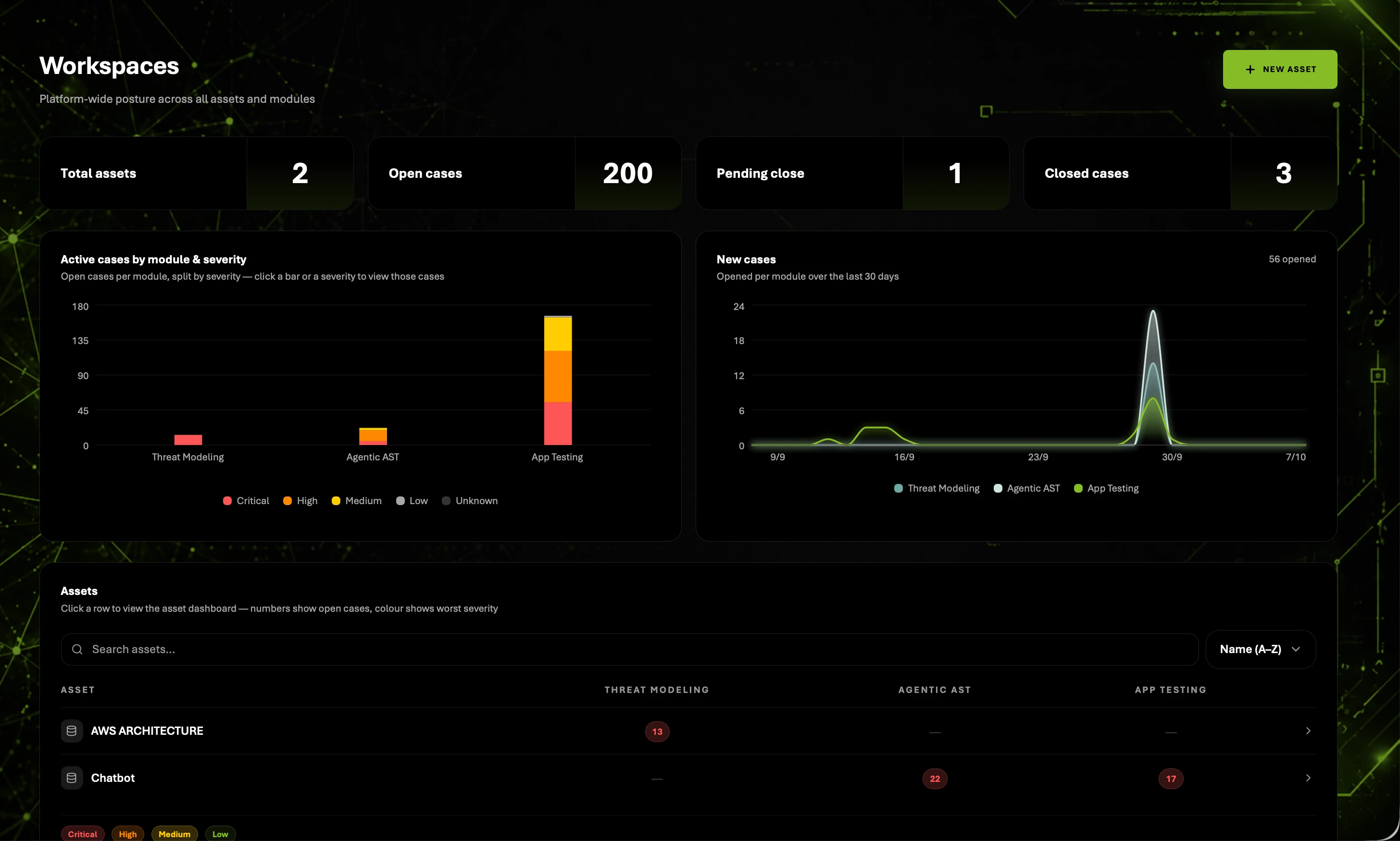Click App Testing red Critical bar segment
Viewport: 1400px width, 841px height.
click(x=558, y=424)
